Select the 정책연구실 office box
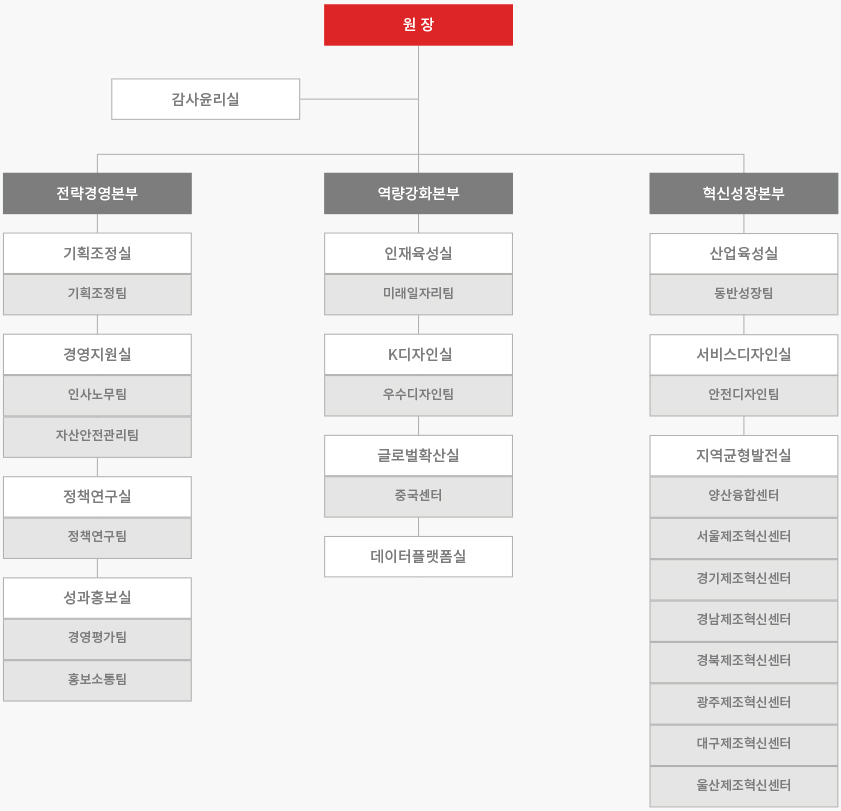Viewport: 841px width, 811px height. 97,497
